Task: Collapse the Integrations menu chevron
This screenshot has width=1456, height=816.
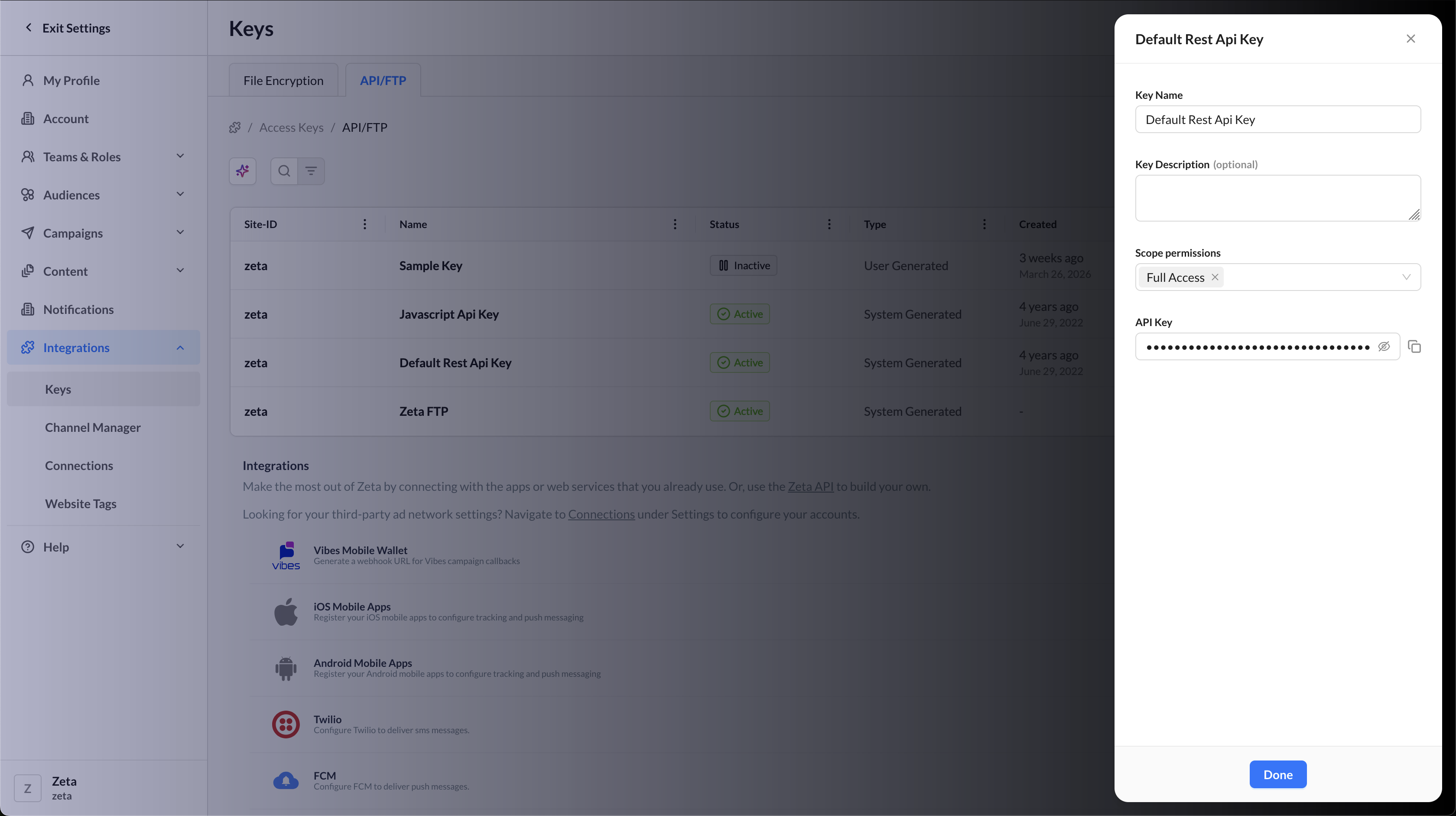Action: click(x=180, y=348)
